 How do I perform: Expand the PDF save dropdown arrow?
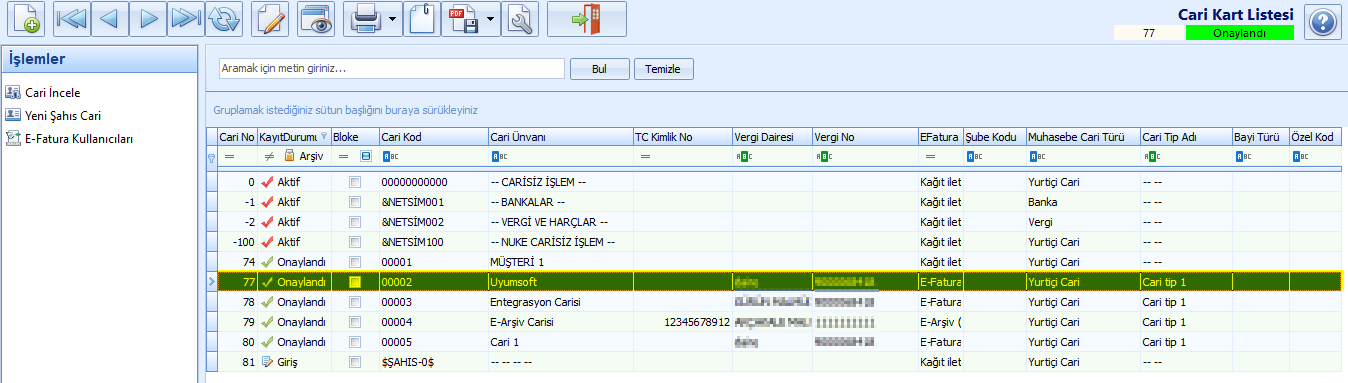[491, 19]
